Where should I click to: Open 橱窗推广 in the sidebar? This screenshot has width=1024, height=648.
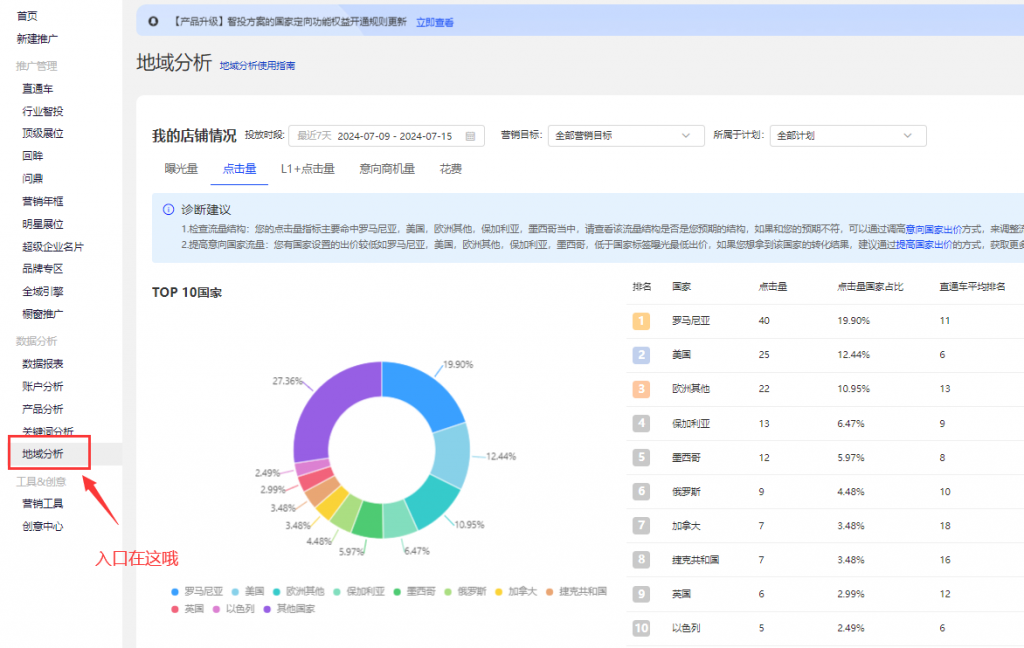tap(42, 314)
